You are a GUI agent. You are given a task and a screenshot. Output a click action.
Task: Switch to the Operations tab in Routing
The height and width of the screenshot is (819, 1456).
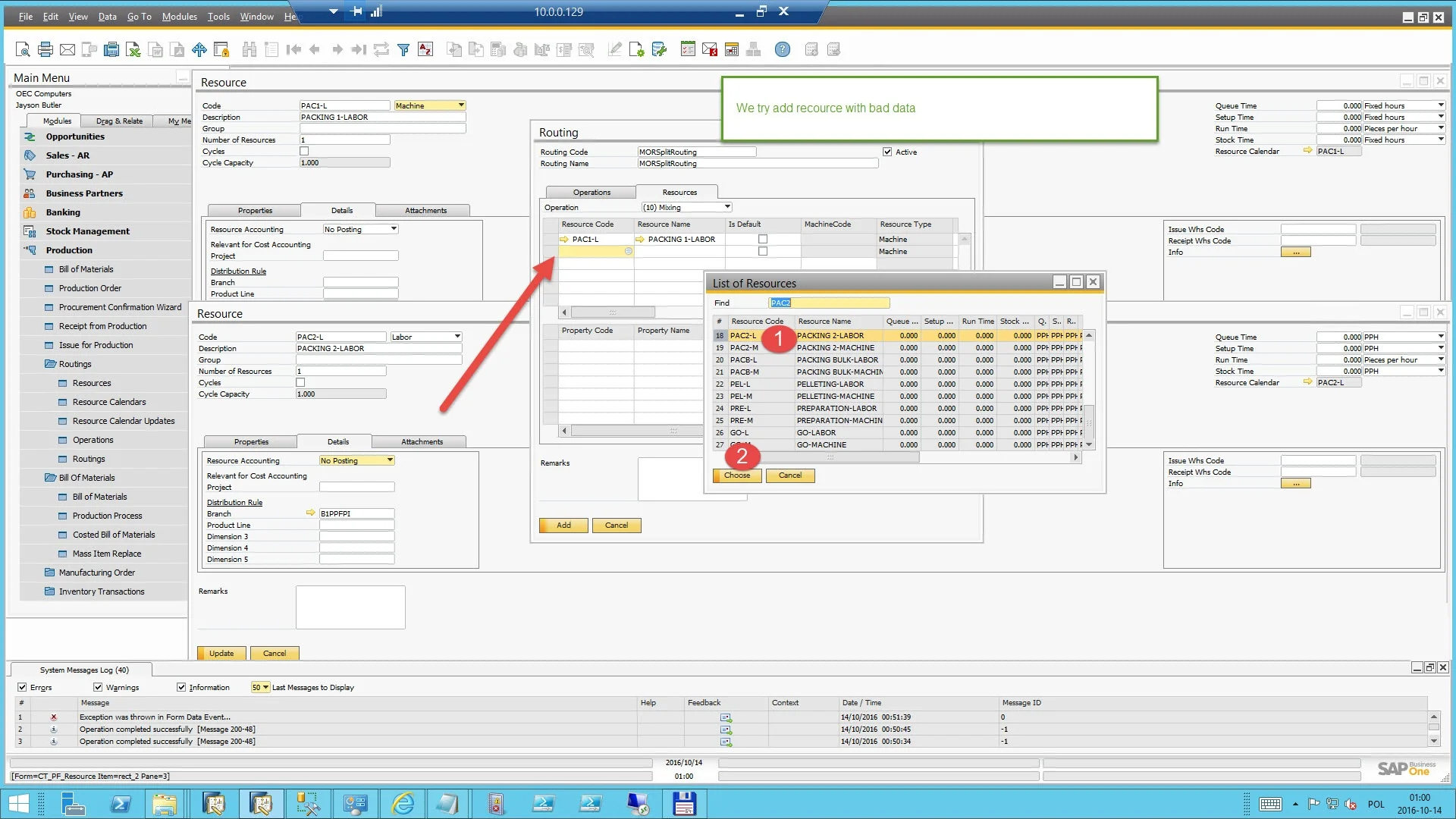(x=591, y=193)
